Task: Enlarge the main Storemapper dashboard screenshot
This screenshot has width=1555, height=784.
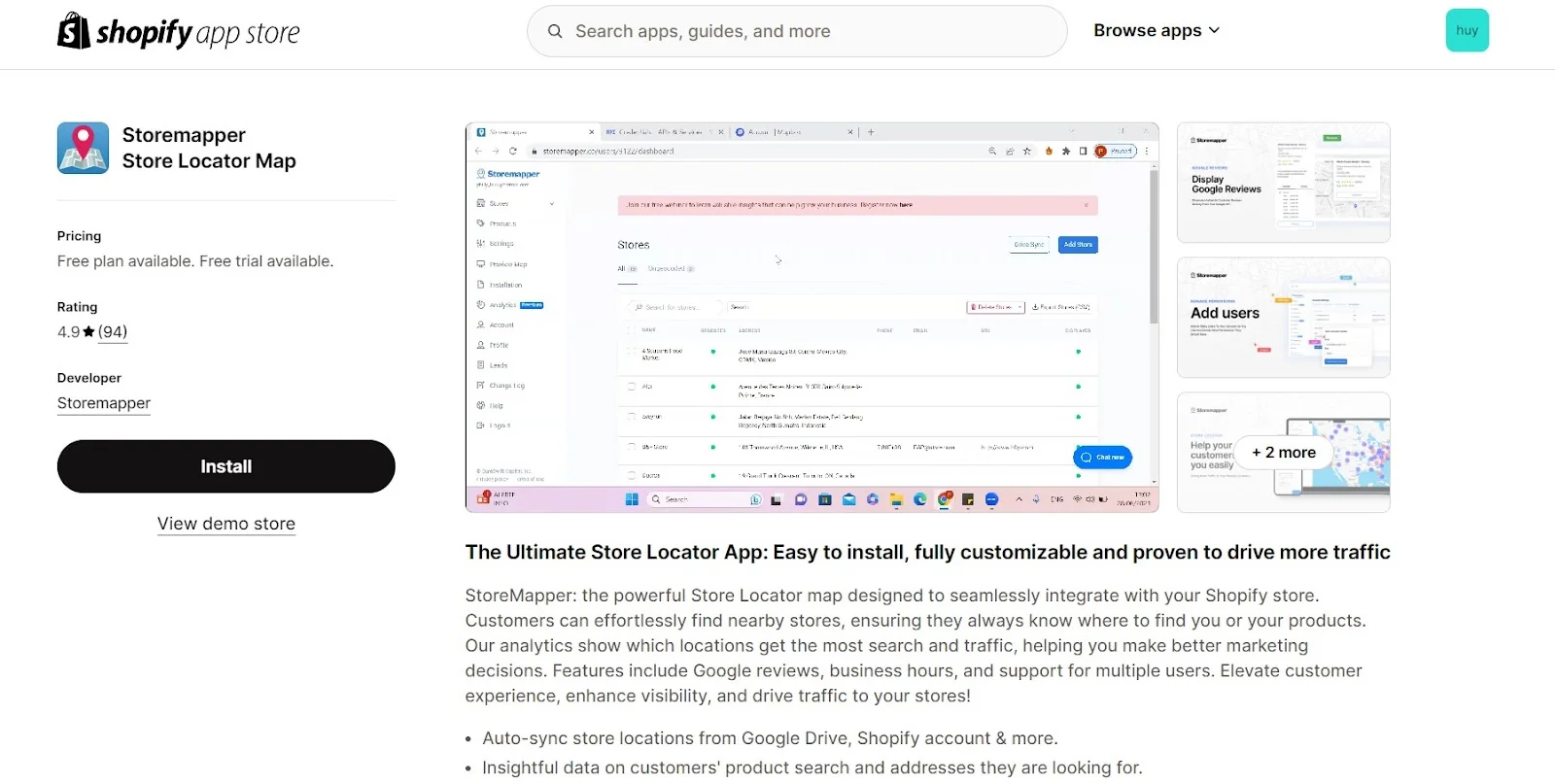Action: coord(812,318)
